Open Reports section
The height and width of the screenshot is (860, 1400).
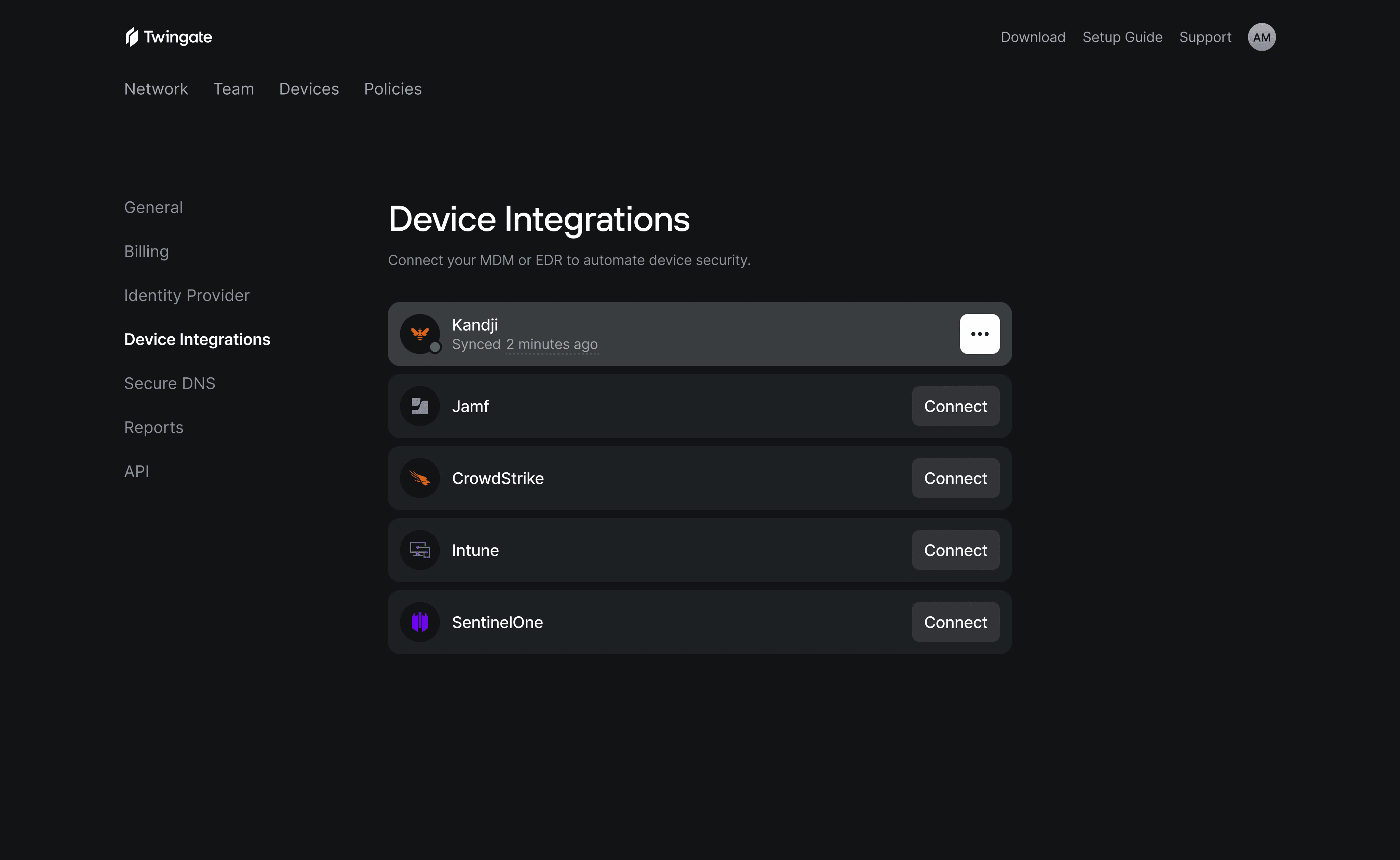pos(153,428)
